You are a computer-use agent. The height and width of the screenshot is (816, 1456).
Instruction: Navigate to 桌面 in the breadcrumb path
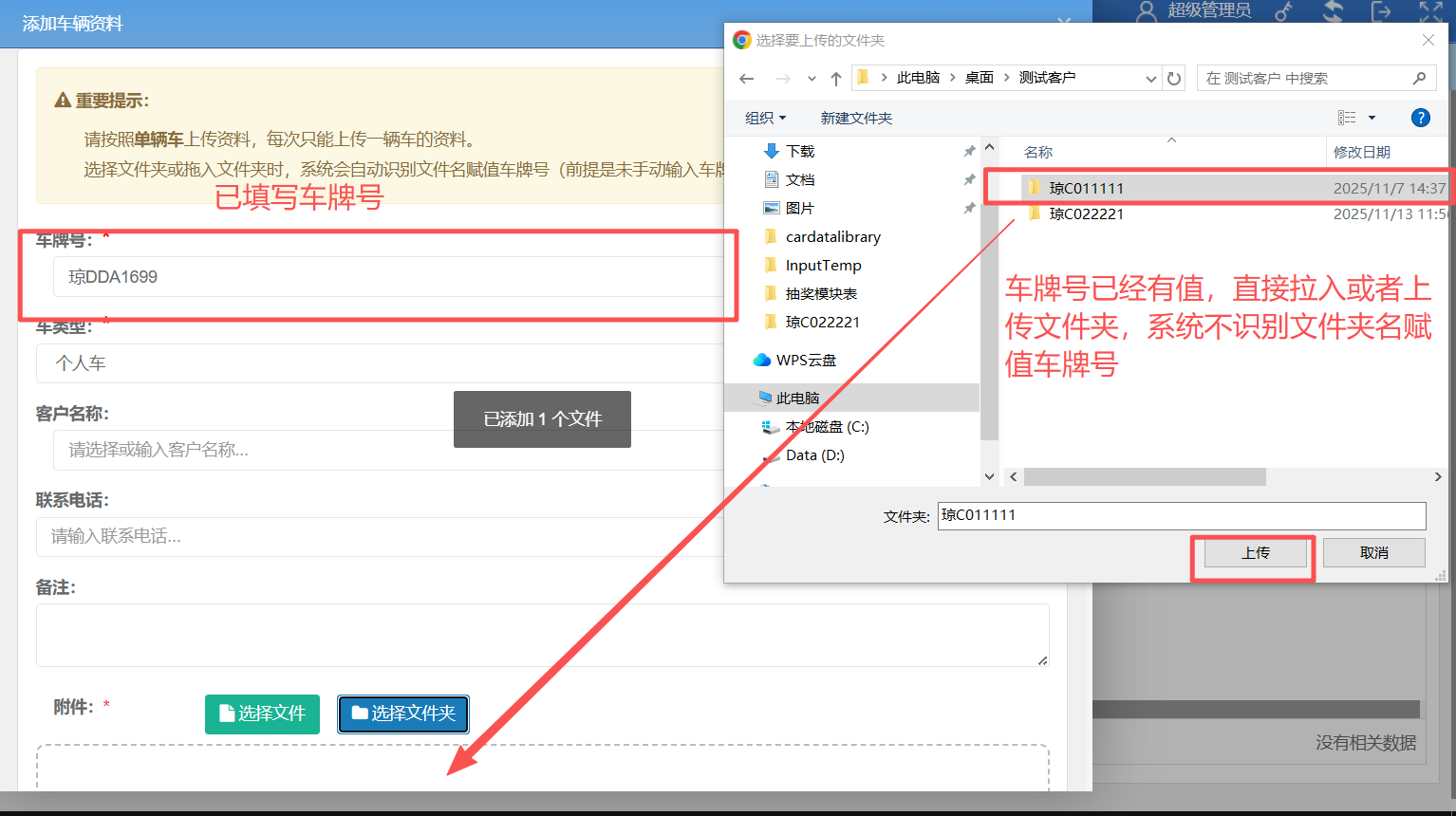point(980,78)
